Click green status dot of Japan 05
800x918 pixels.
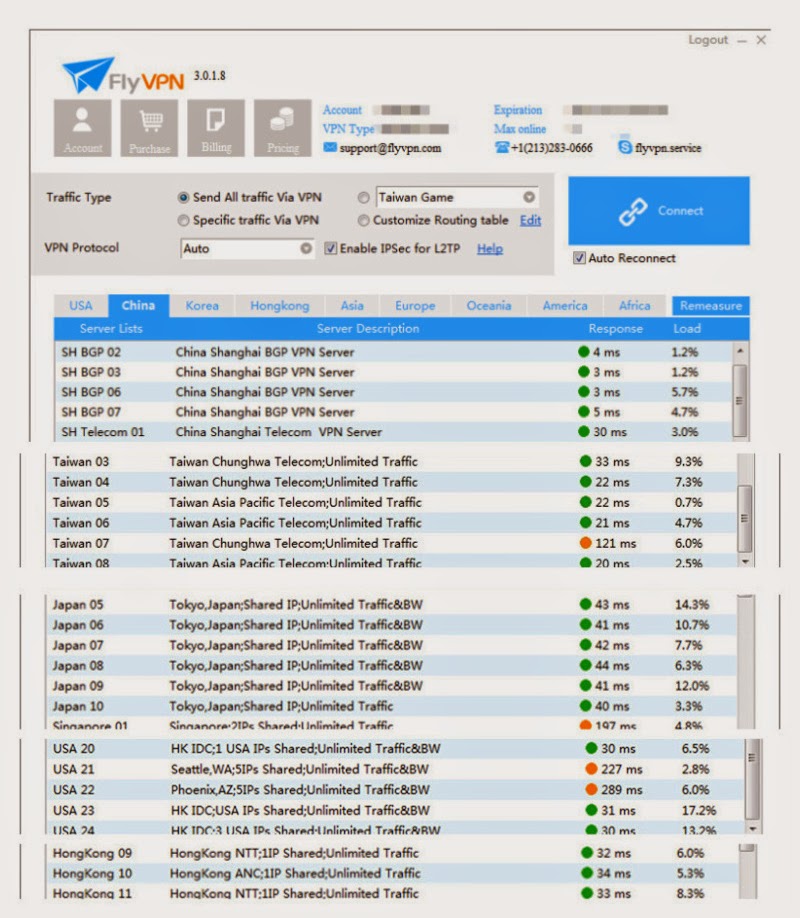click(585, 604)
